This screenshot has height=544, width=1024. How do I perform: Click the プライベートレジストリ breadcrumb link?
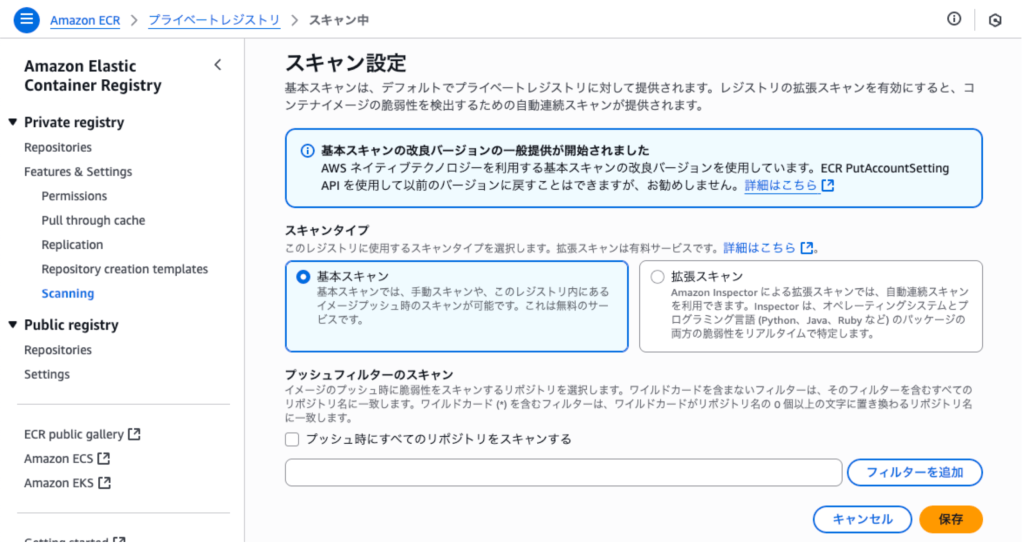[215, 19]
